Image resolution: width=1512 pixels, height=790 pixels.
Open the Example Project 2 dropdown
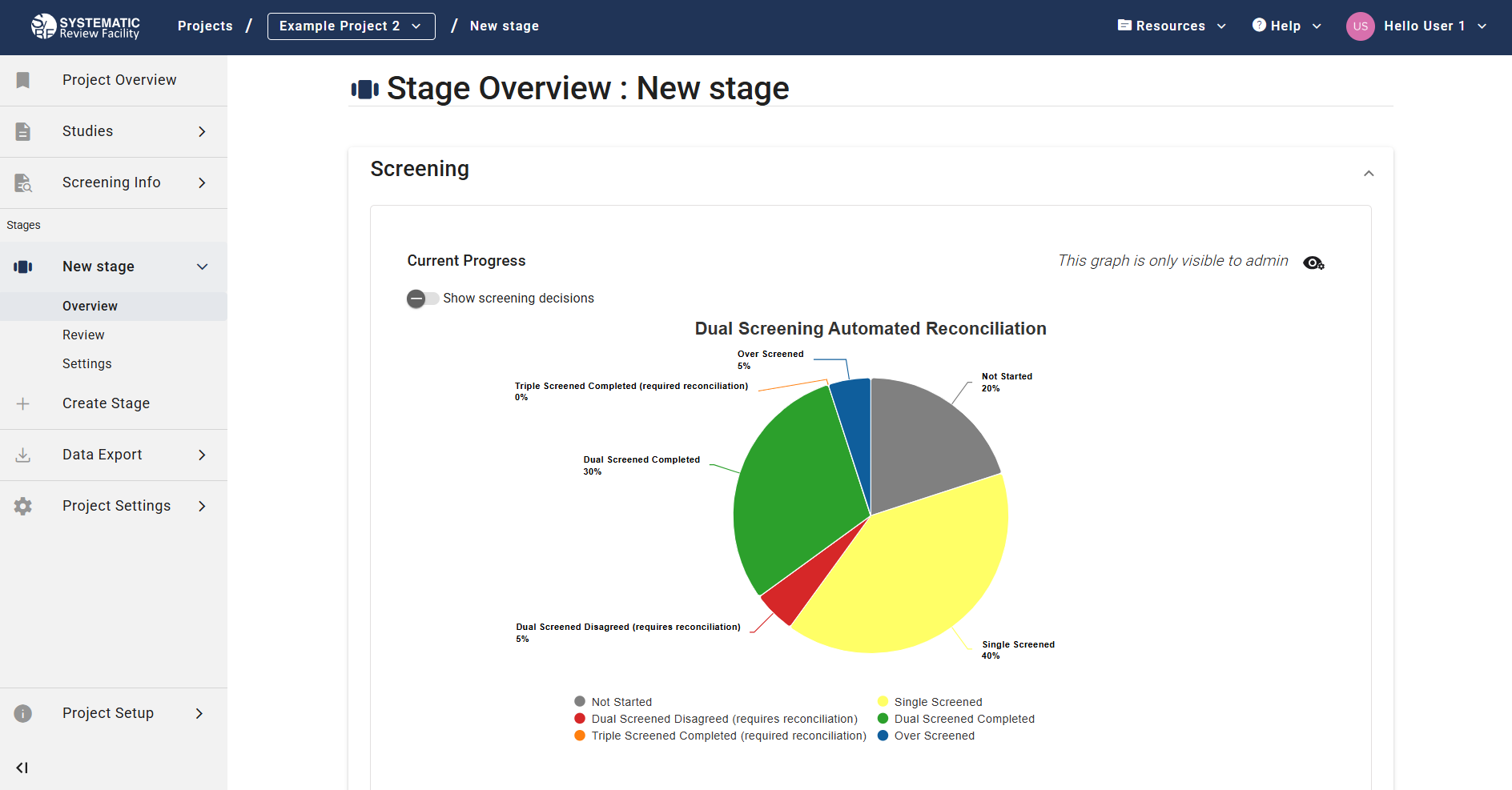click(x=351, y=26)
